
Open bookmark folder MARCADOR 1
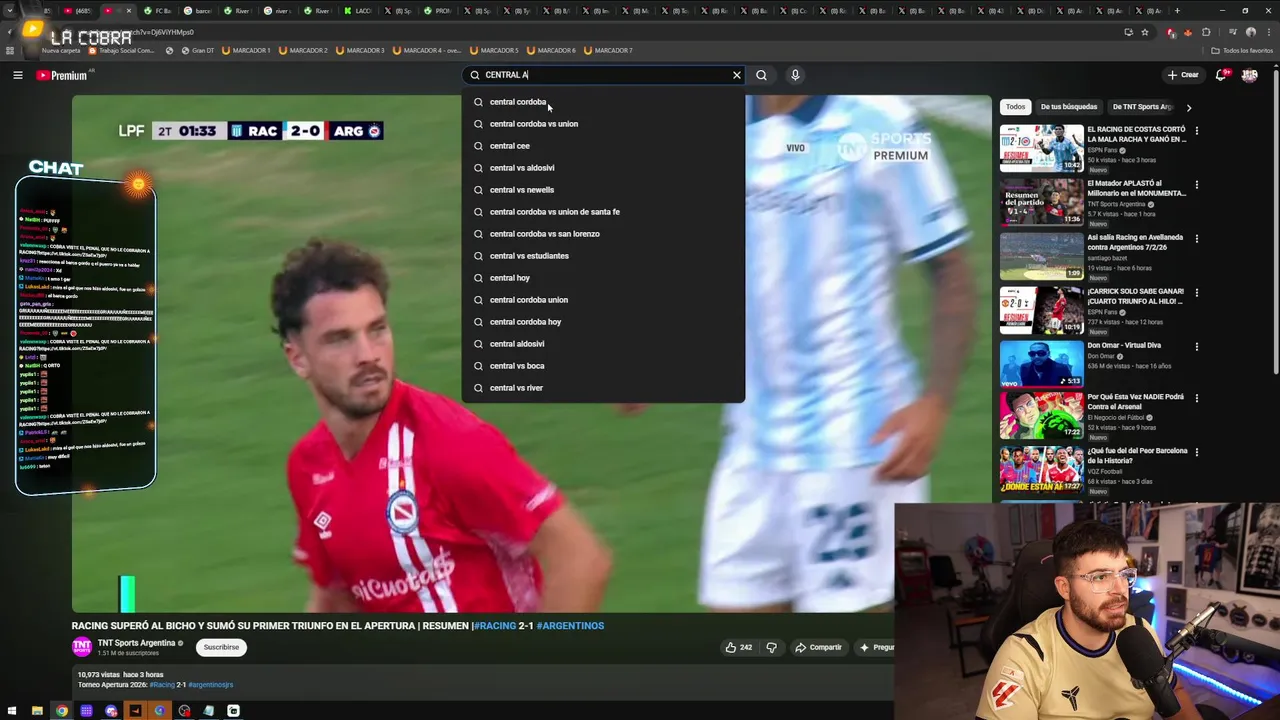coord(246,50)
